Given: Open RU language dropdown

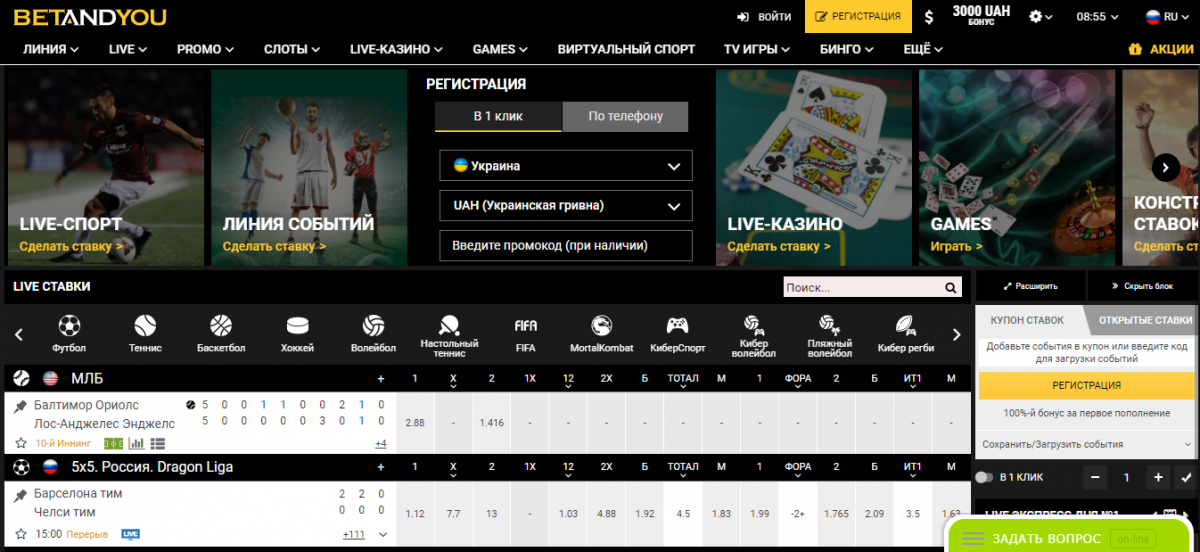Looking at the screenshot, I should pyautogui.click(x=1166, y=17).
